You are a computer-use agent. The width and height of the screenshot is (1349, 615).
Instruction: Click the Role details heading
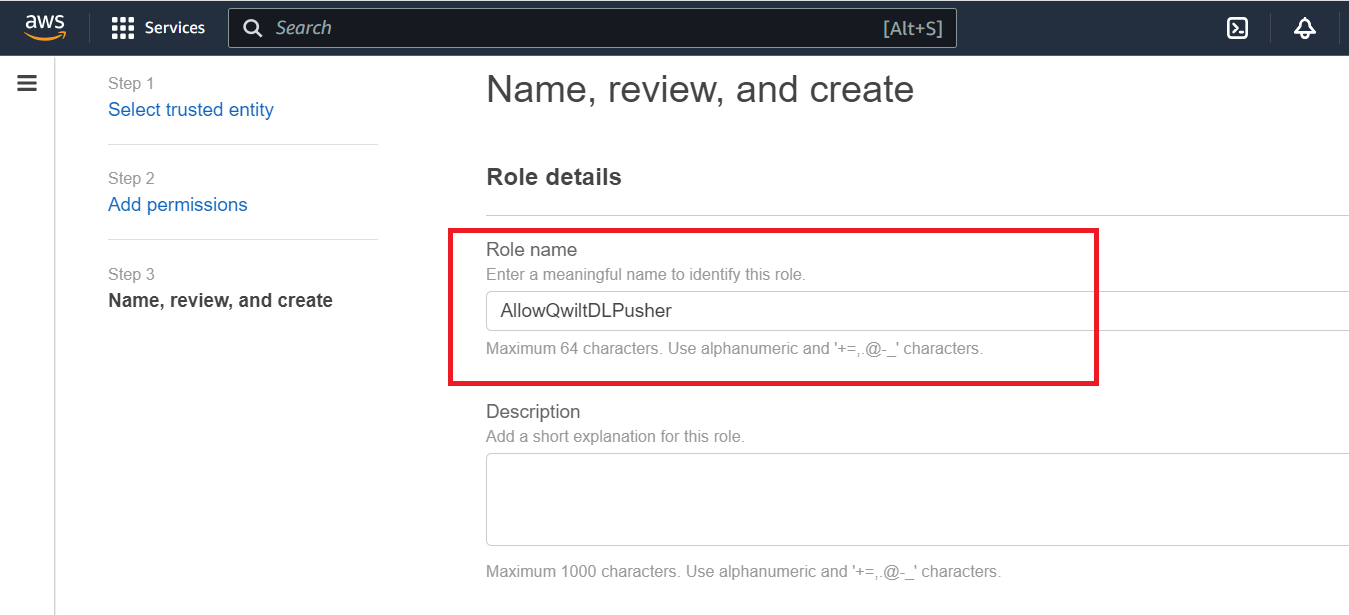click(554, 177)
